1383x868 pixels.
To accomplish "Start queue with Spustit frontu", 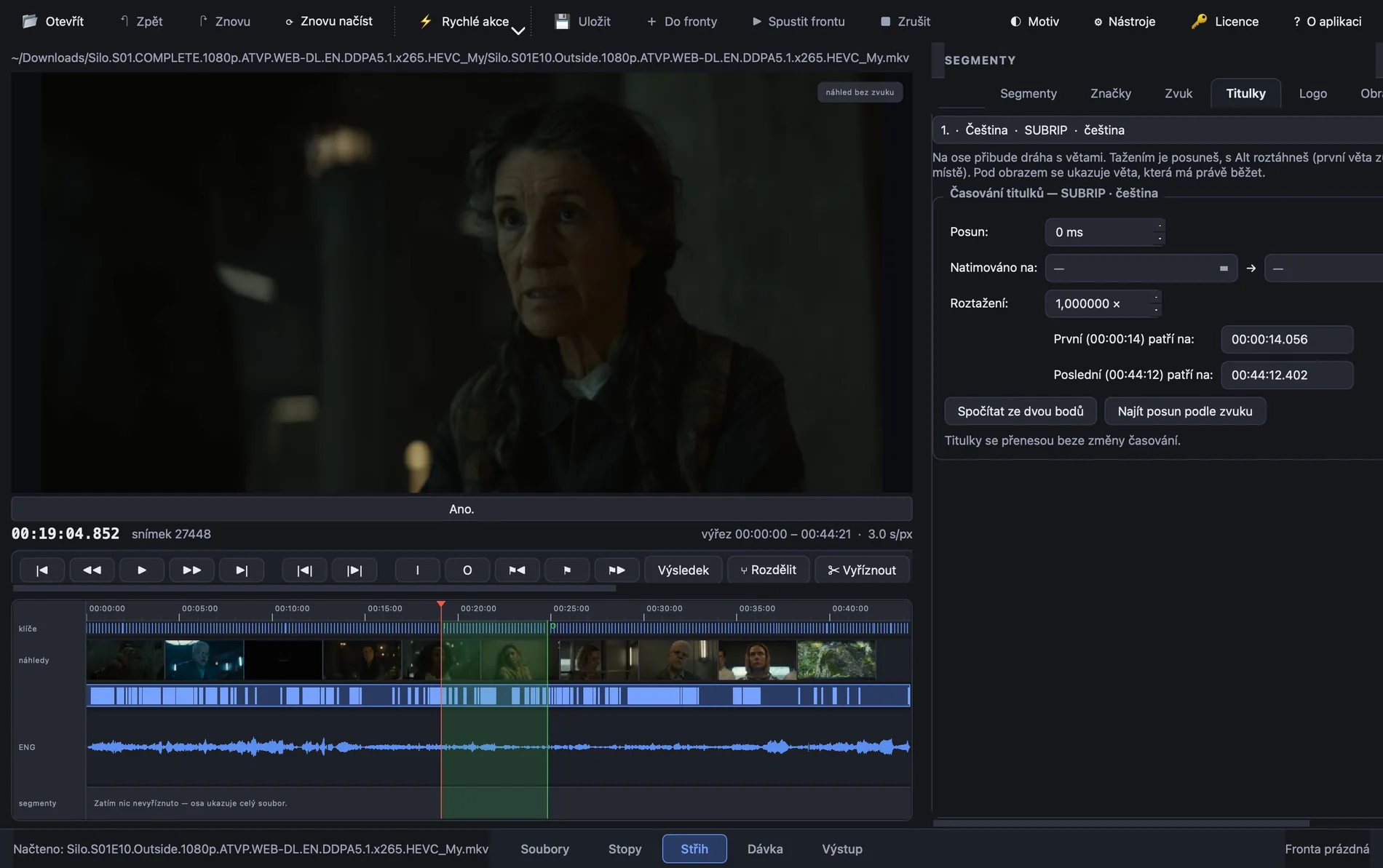I will point(799,21).
